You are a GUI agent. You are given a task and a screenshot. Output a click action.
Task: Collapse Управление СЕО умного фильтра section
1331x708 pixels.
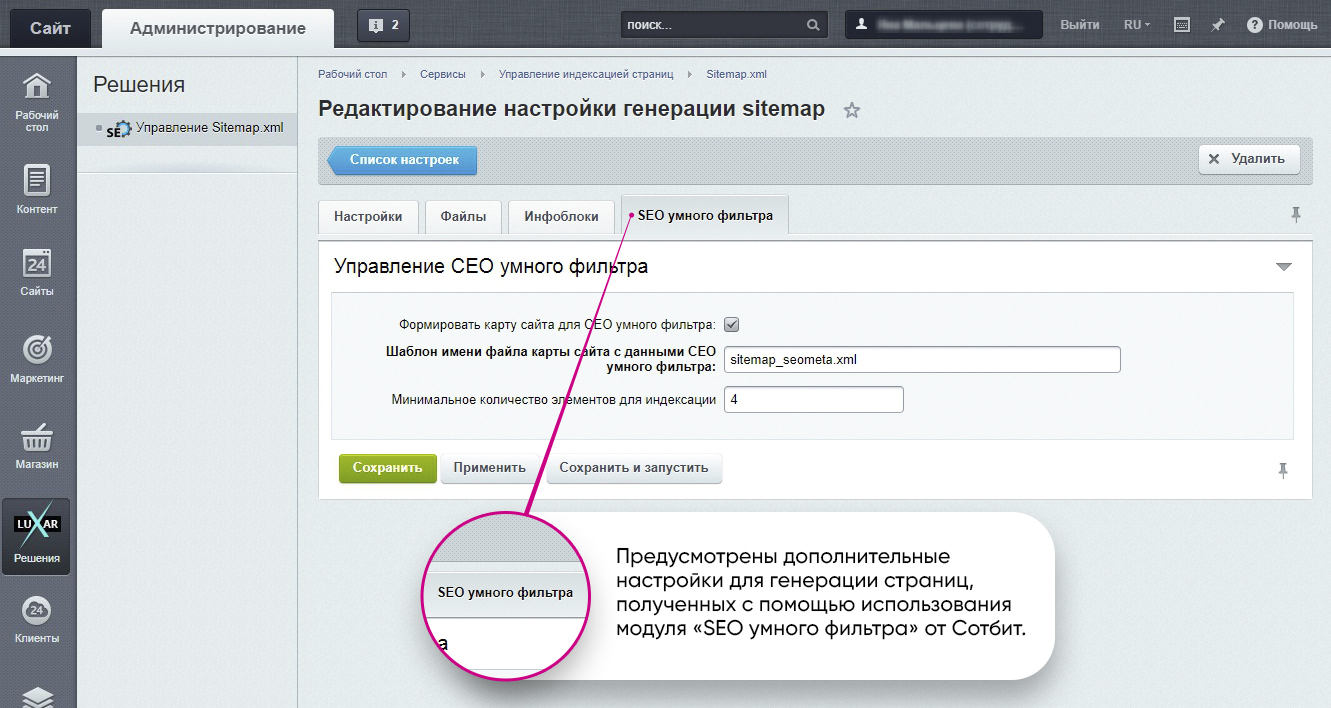1284,267
